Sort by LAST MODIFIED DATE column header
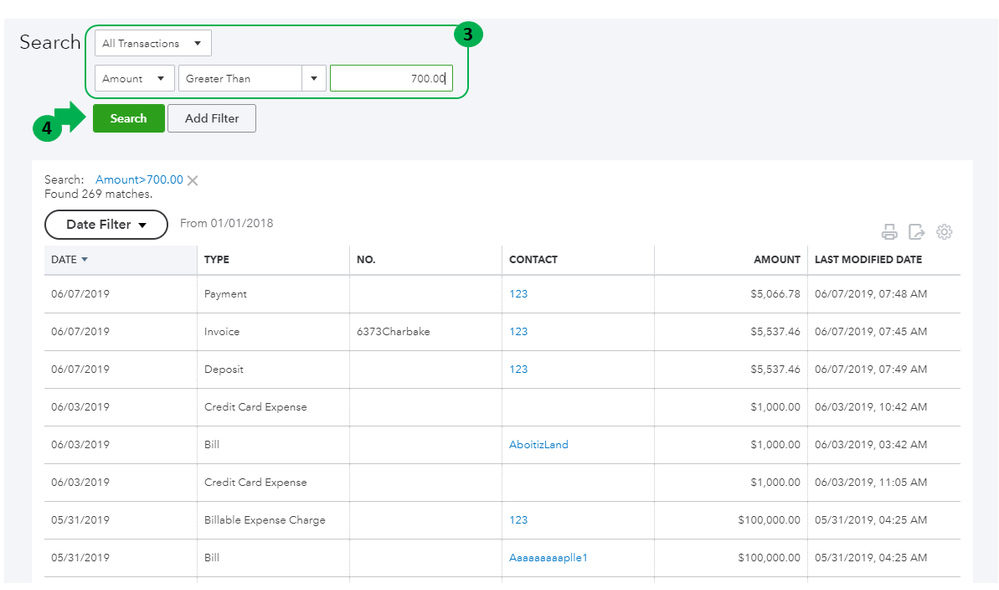This screenshot has height=590, width=999. pyautogui.click(x=868, y=260)
